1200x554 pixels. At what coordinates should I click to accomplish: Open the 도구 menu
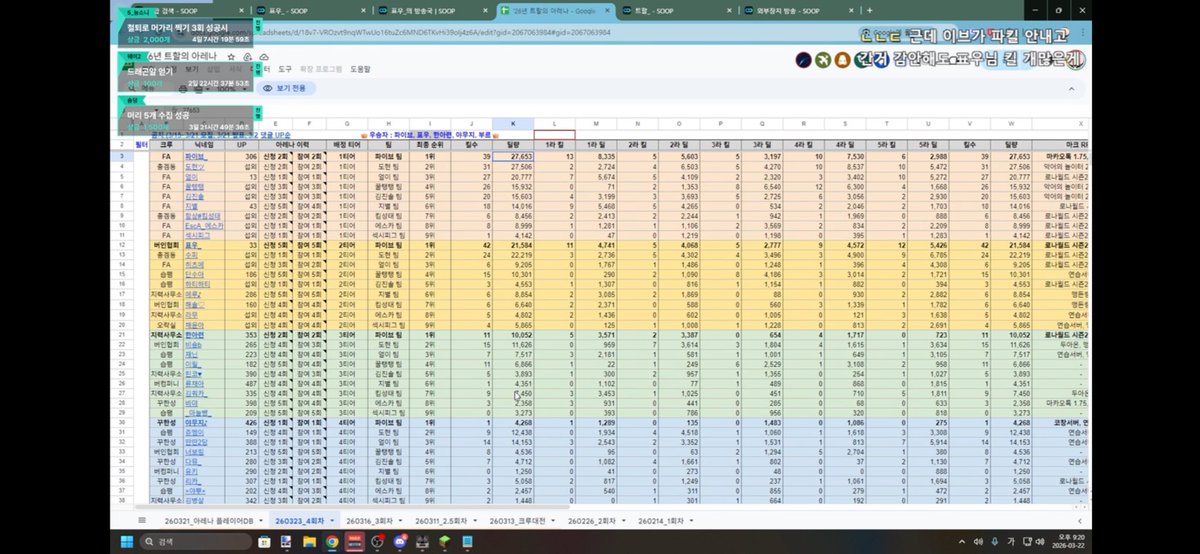(285, 69)
